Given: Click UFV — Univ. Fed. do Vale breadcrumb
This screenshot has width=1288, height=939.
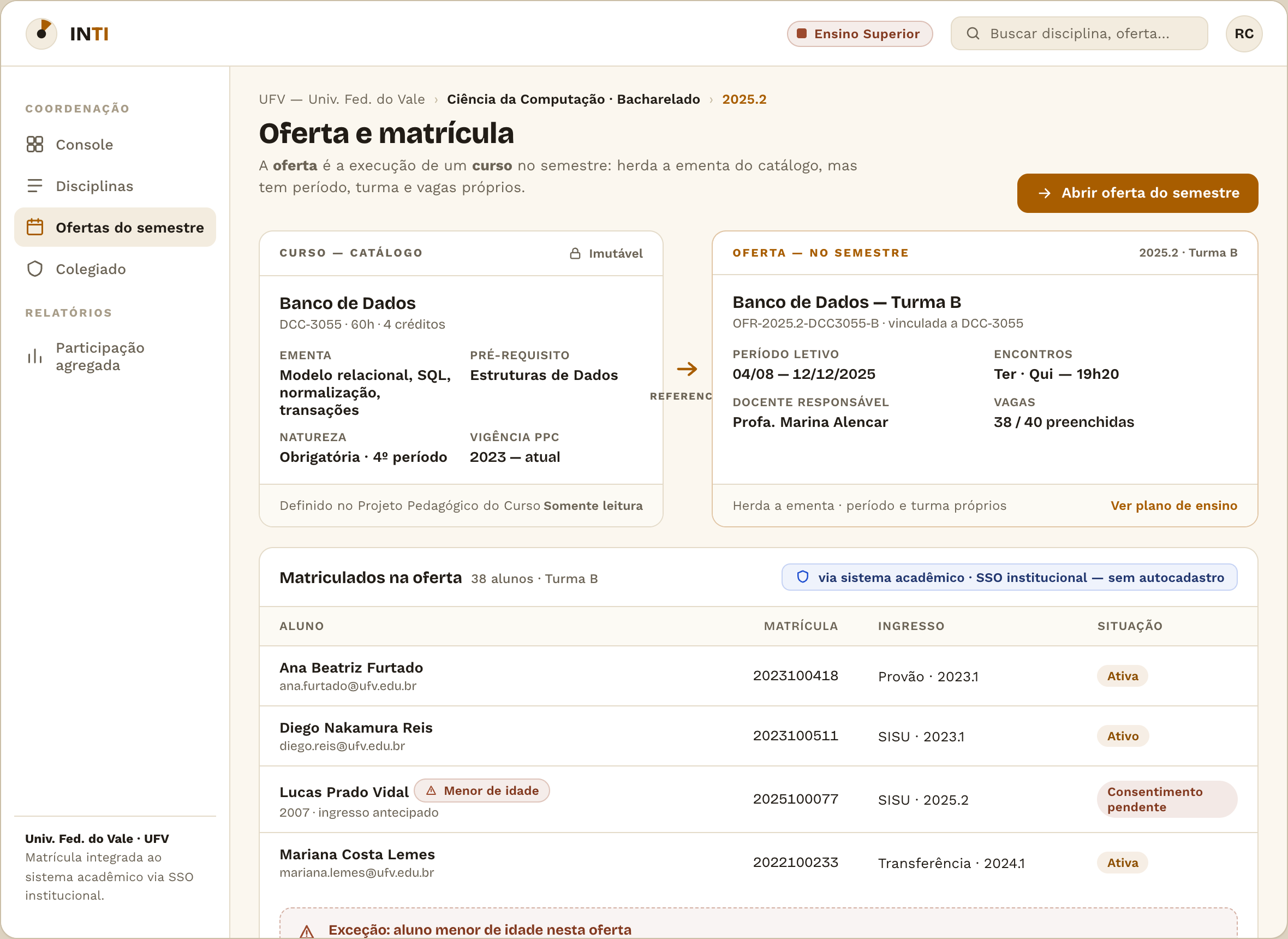Looking at the screenshot, I should tap(342, 99).
